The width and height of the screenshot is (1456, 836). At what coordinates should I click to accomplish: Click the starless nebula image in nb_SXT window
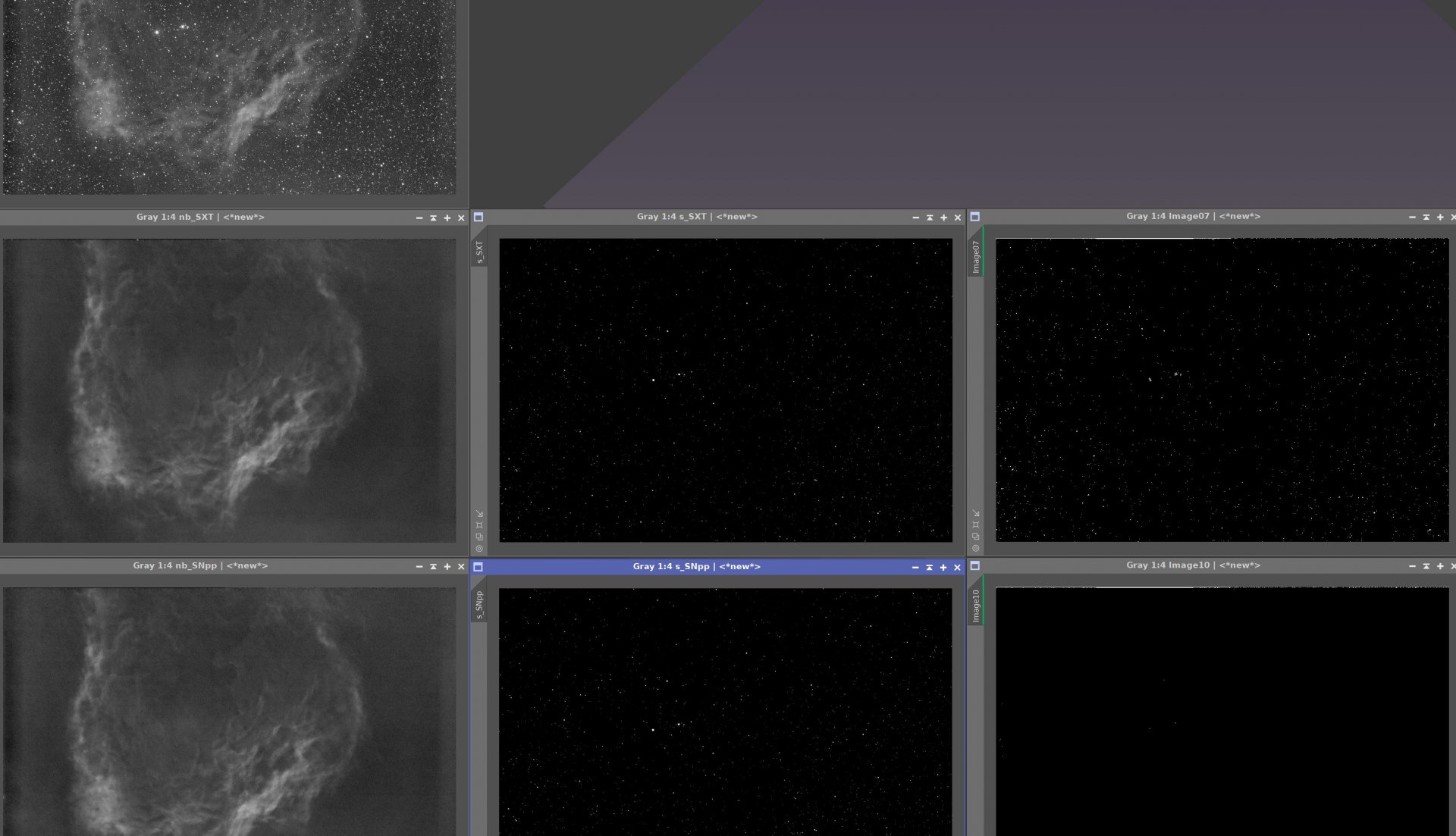[x=230, y=390]
